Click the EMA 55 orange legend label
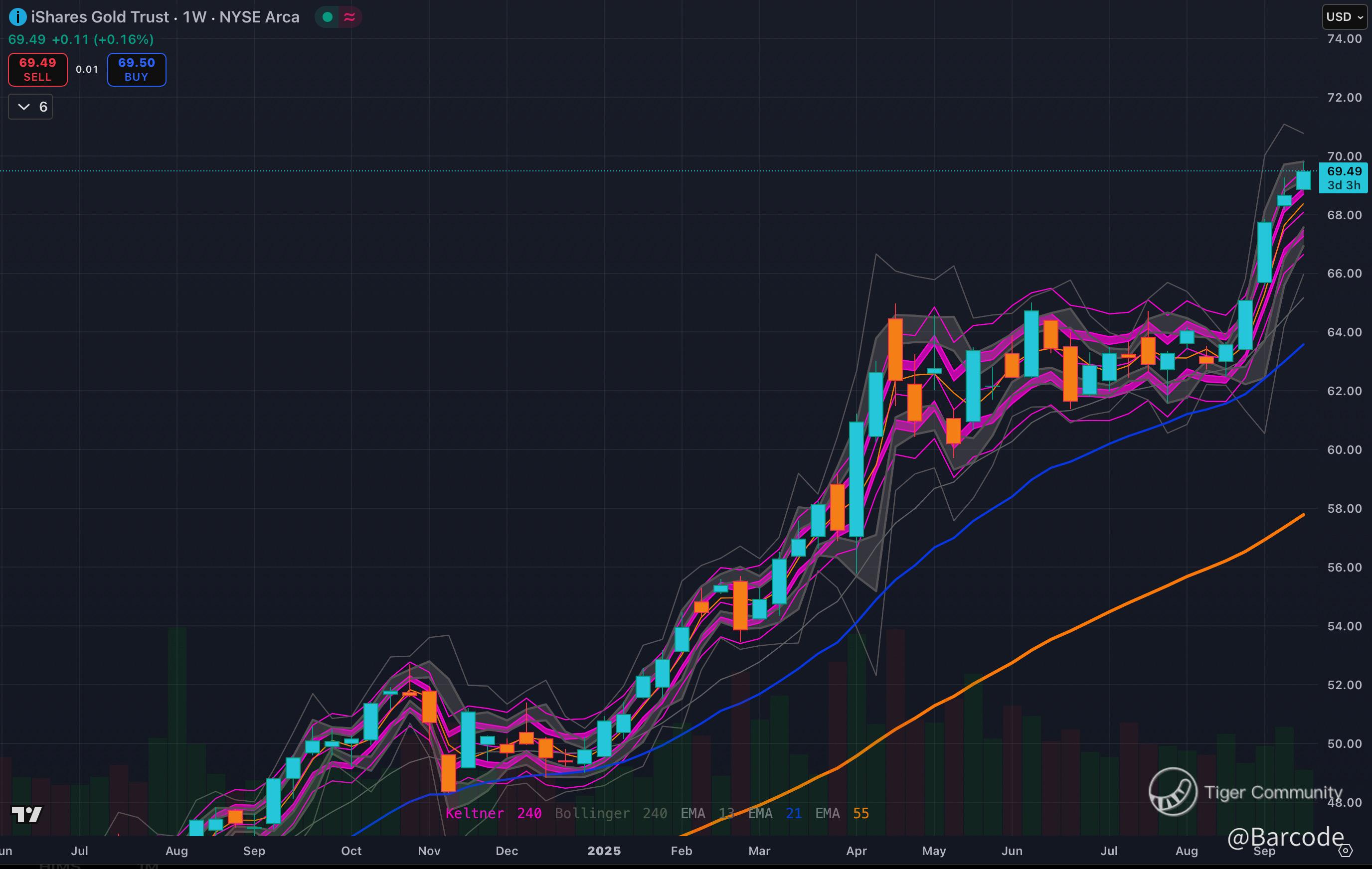 (x=842, y=813)
